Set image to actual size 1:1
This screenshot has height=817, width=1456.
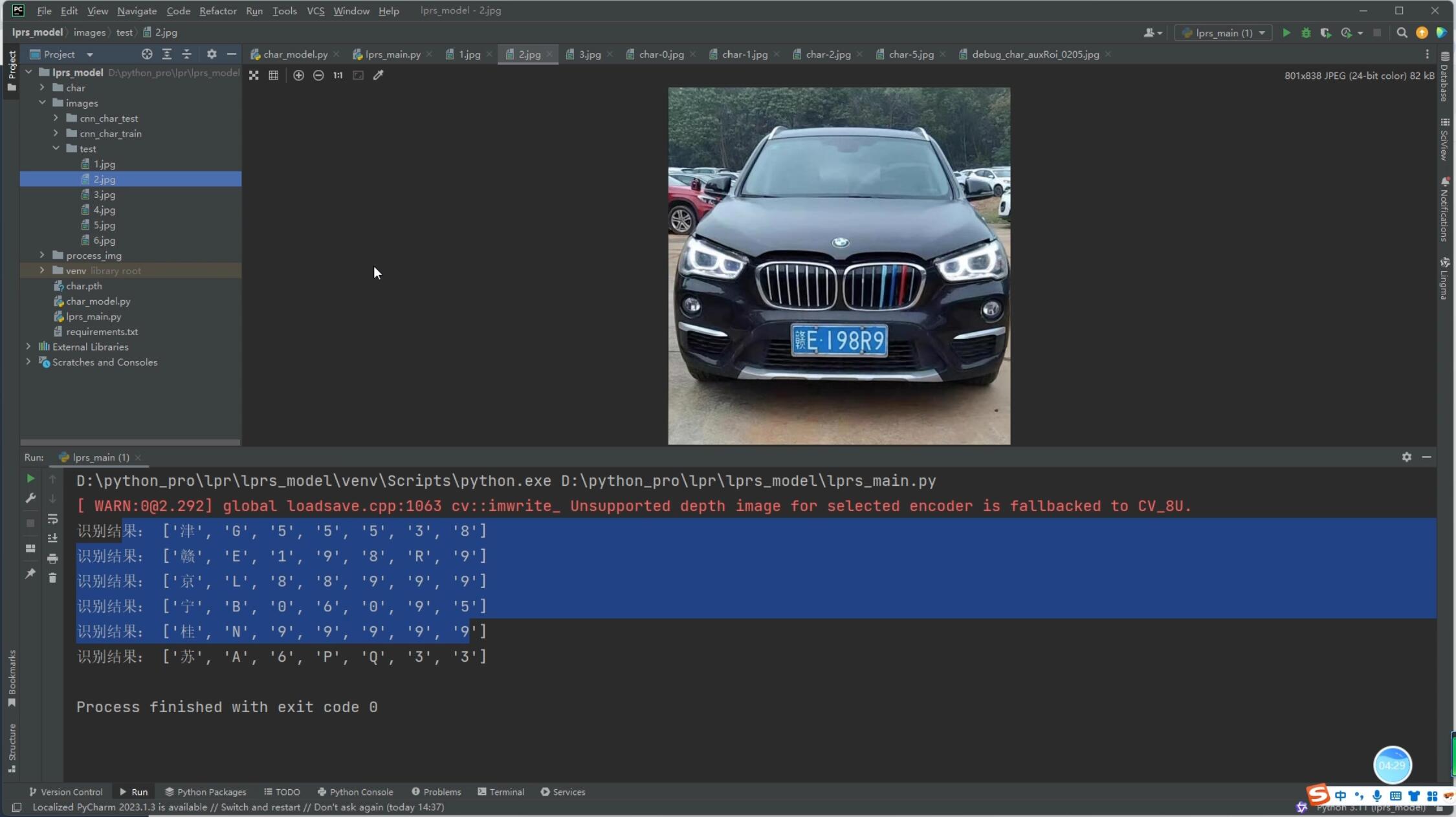(338, 76)
